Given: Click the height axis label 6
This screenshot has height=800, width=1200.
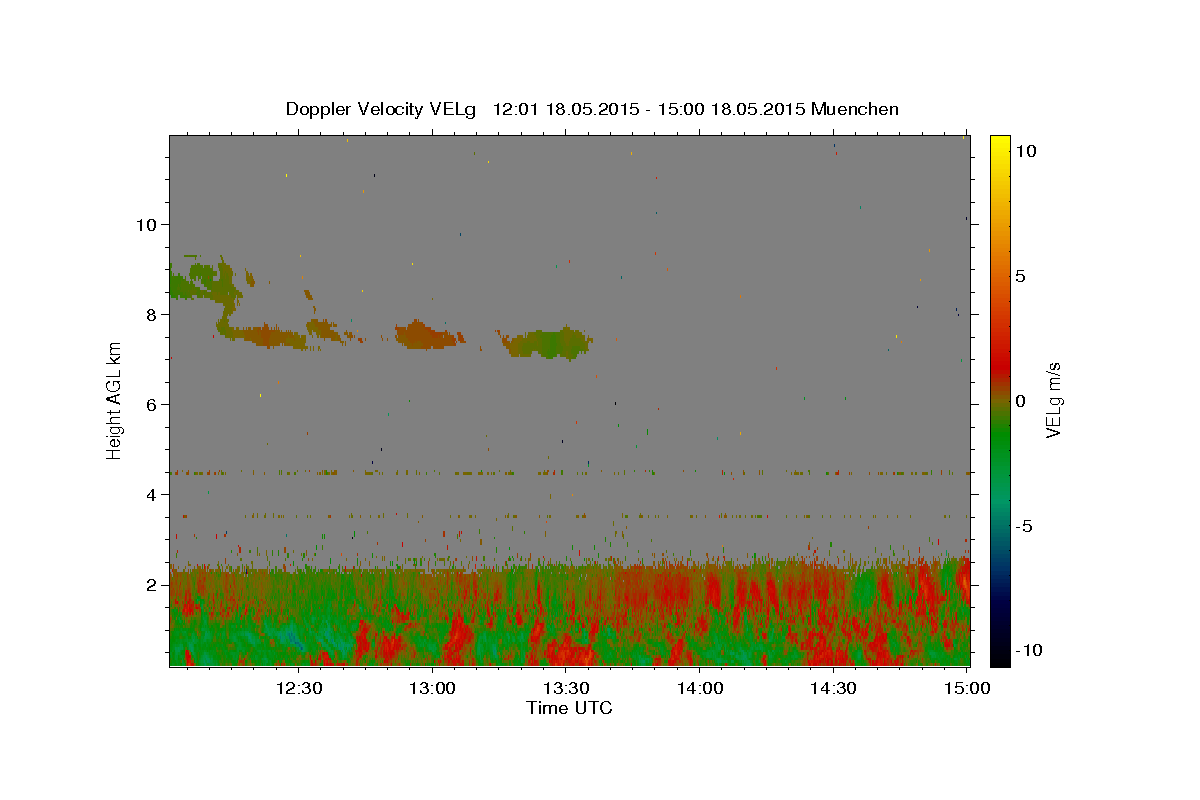Looking at the screenshot, I should [x=150, y=404].
